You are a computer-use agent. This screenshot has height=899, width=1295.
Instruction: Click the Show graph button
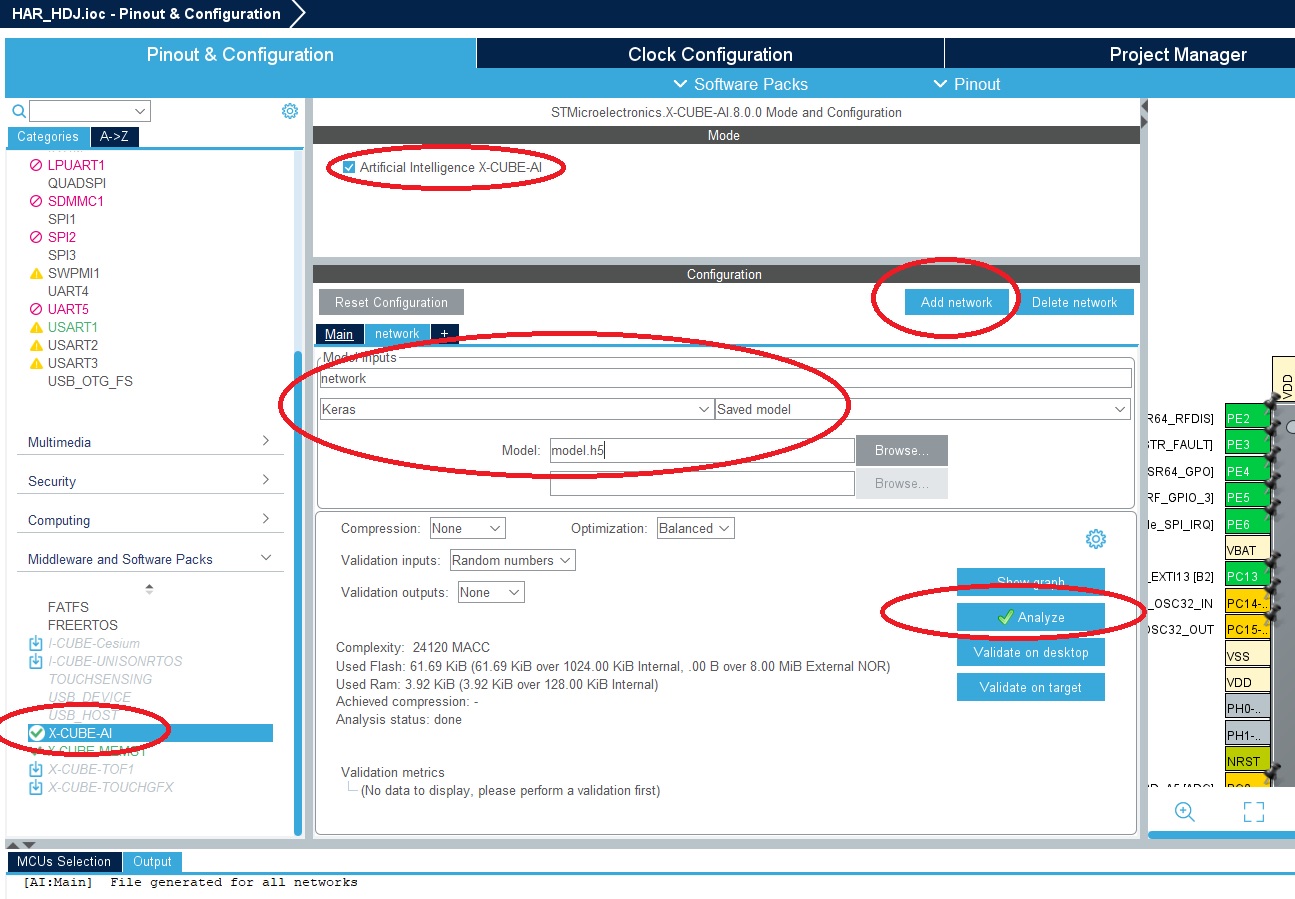coord(1031,581)
